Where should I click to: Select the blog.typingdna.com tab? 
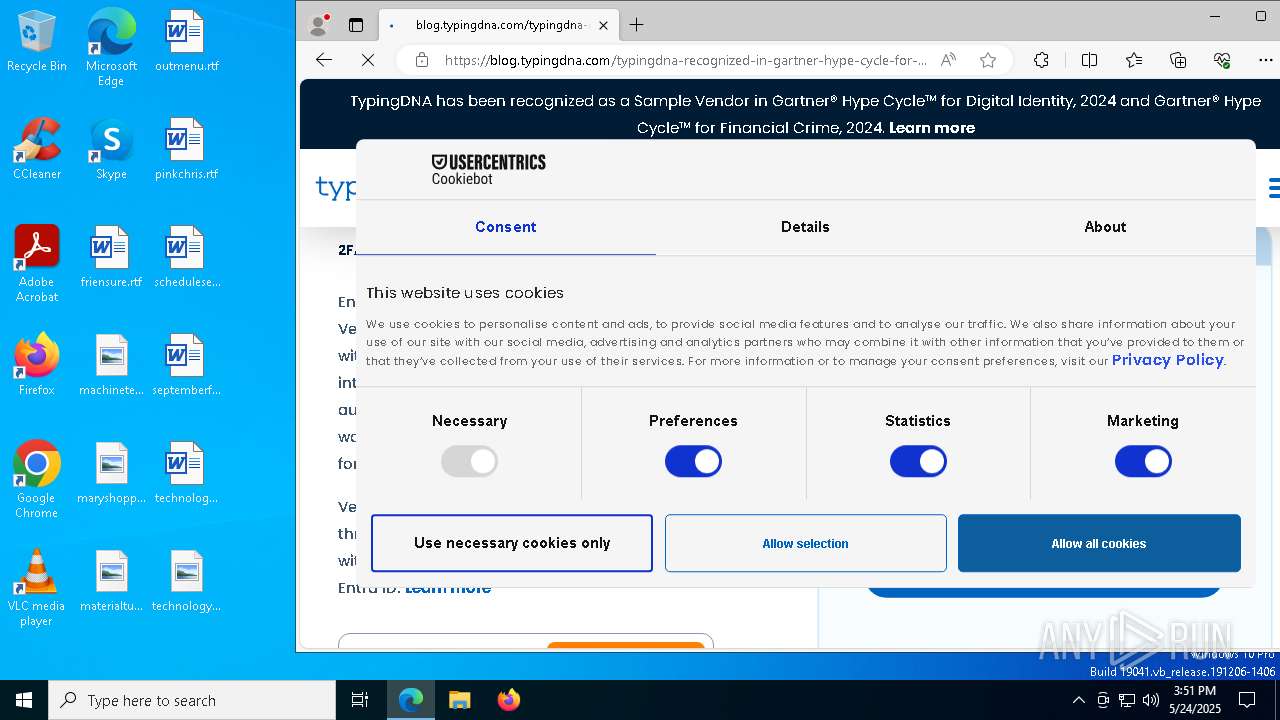click(499, 25)
